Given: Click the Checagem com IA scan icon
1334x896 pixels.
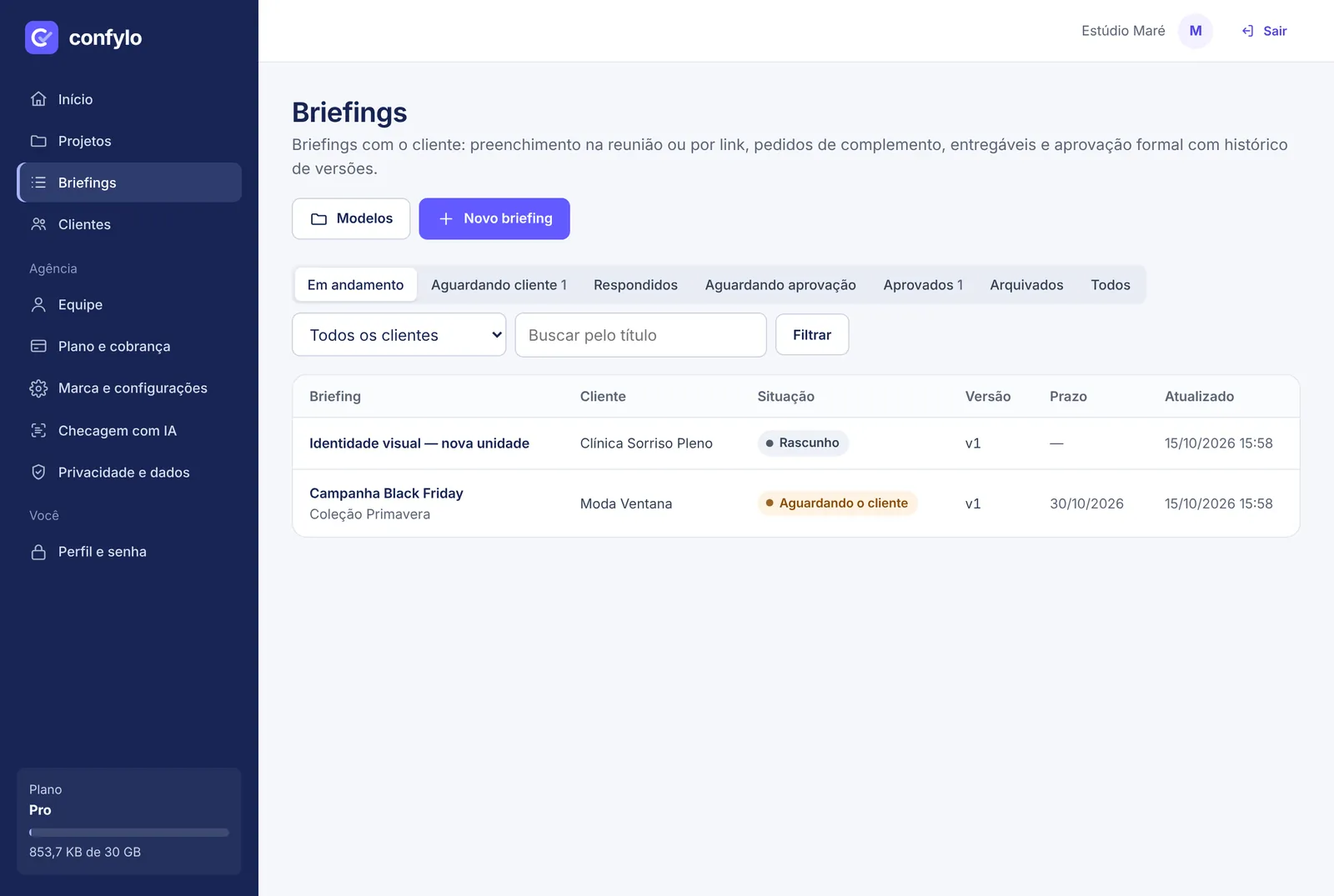Looking at the screenshot, I should pos(38,431).
